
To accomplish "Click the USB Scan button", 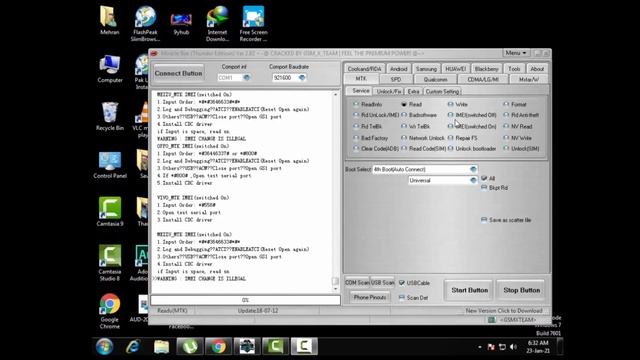I will pyautogui.click(x=382, y=282).
